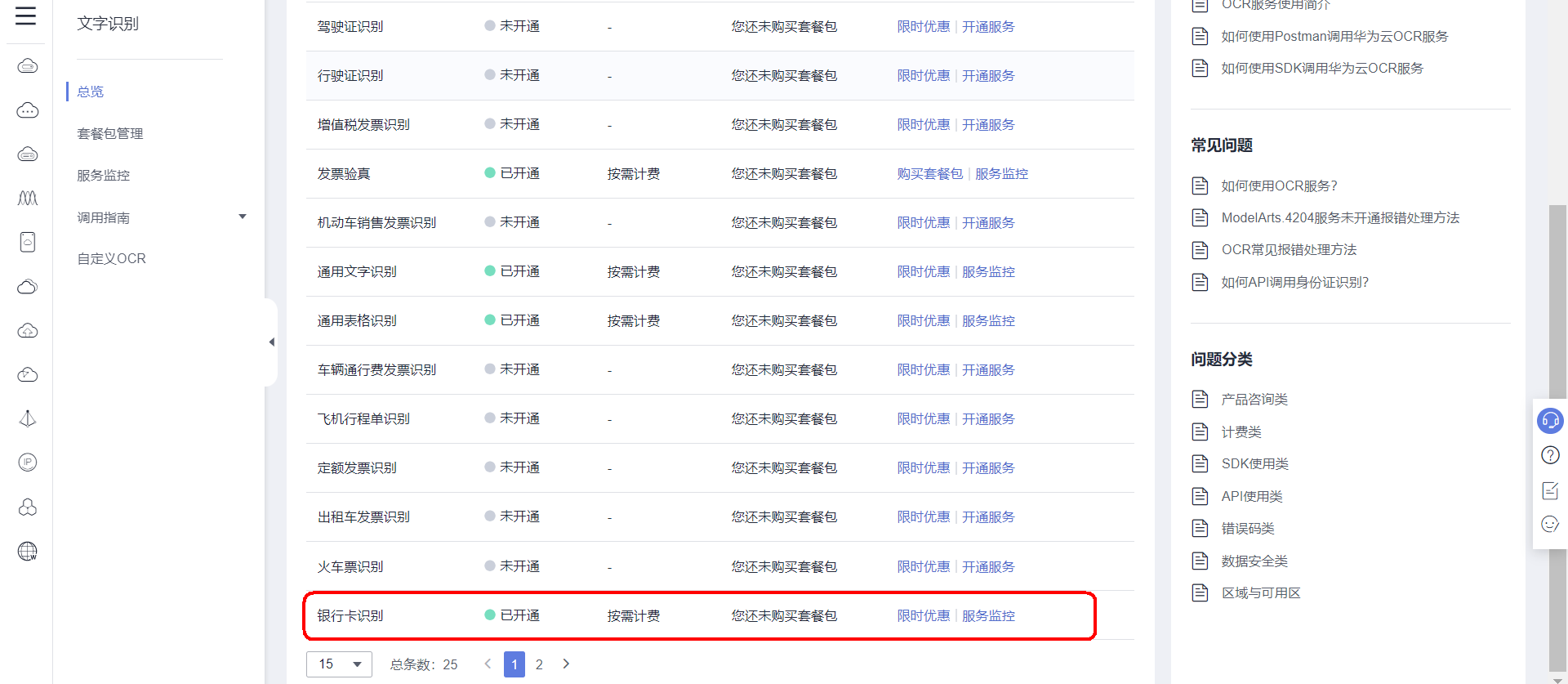The height and width of the screenshot is (684, 1568).
Task: Click the three-circles cluster sidebar icon
Action: (28, 507)
